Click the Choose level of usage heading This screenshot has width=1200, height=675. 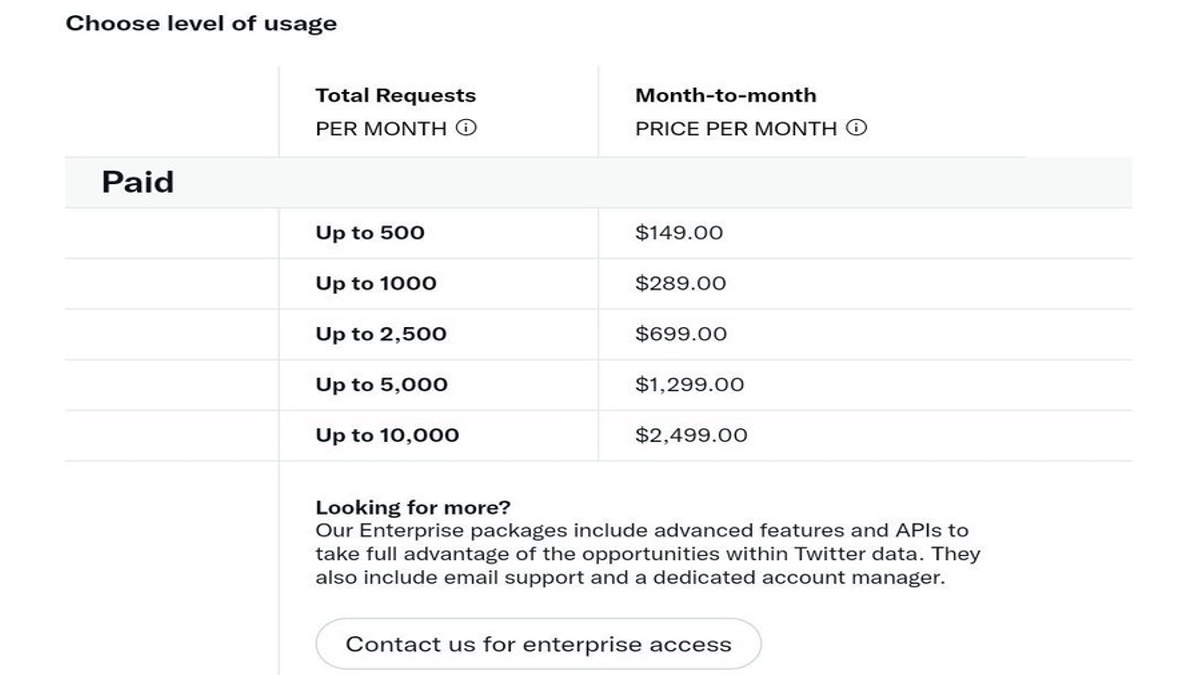[x=201, y=23]
